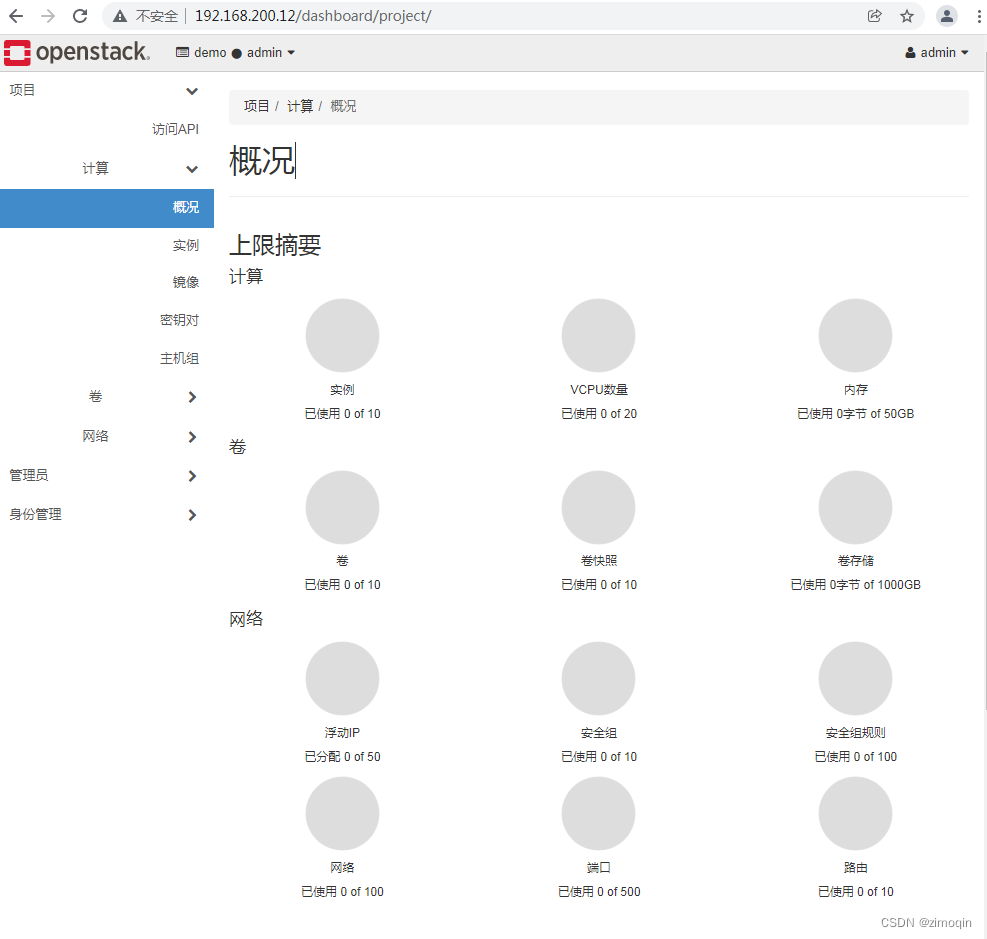Expand the 身份管理 section
The image size is (987, 939).
tap(35, 514)
